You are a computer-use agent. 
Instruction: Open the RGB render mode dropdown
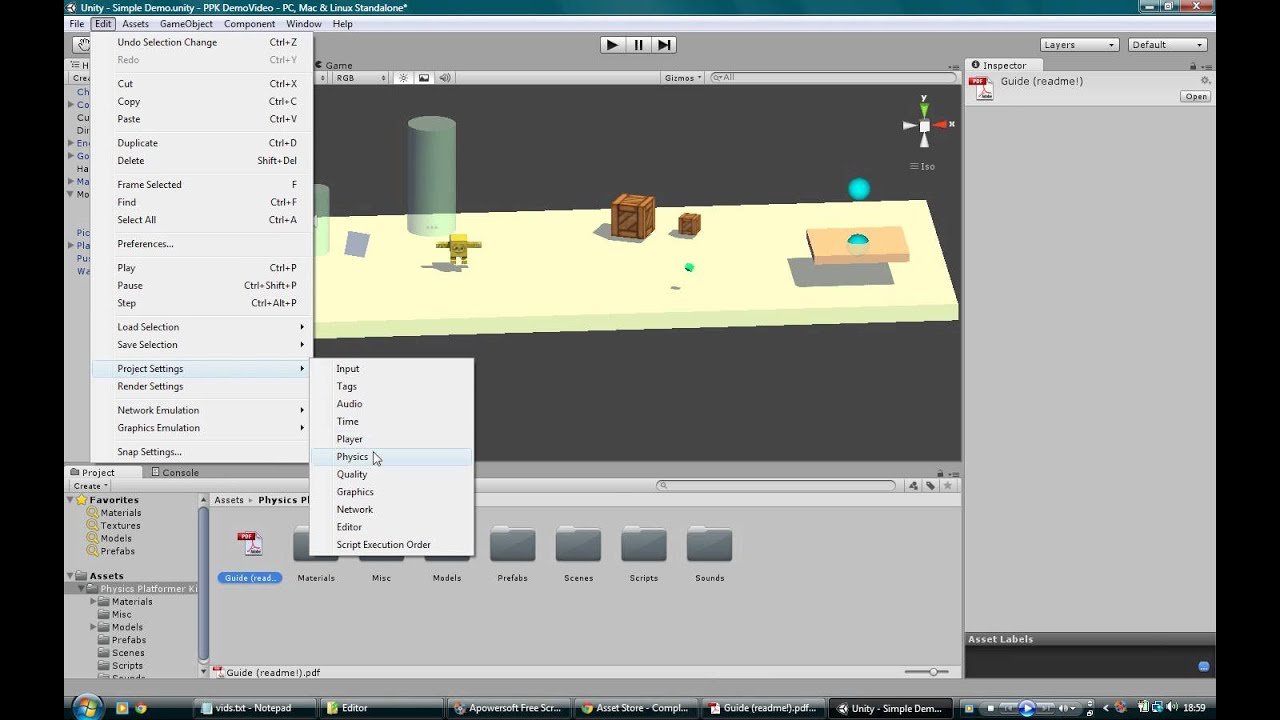[x=360, y=78]
